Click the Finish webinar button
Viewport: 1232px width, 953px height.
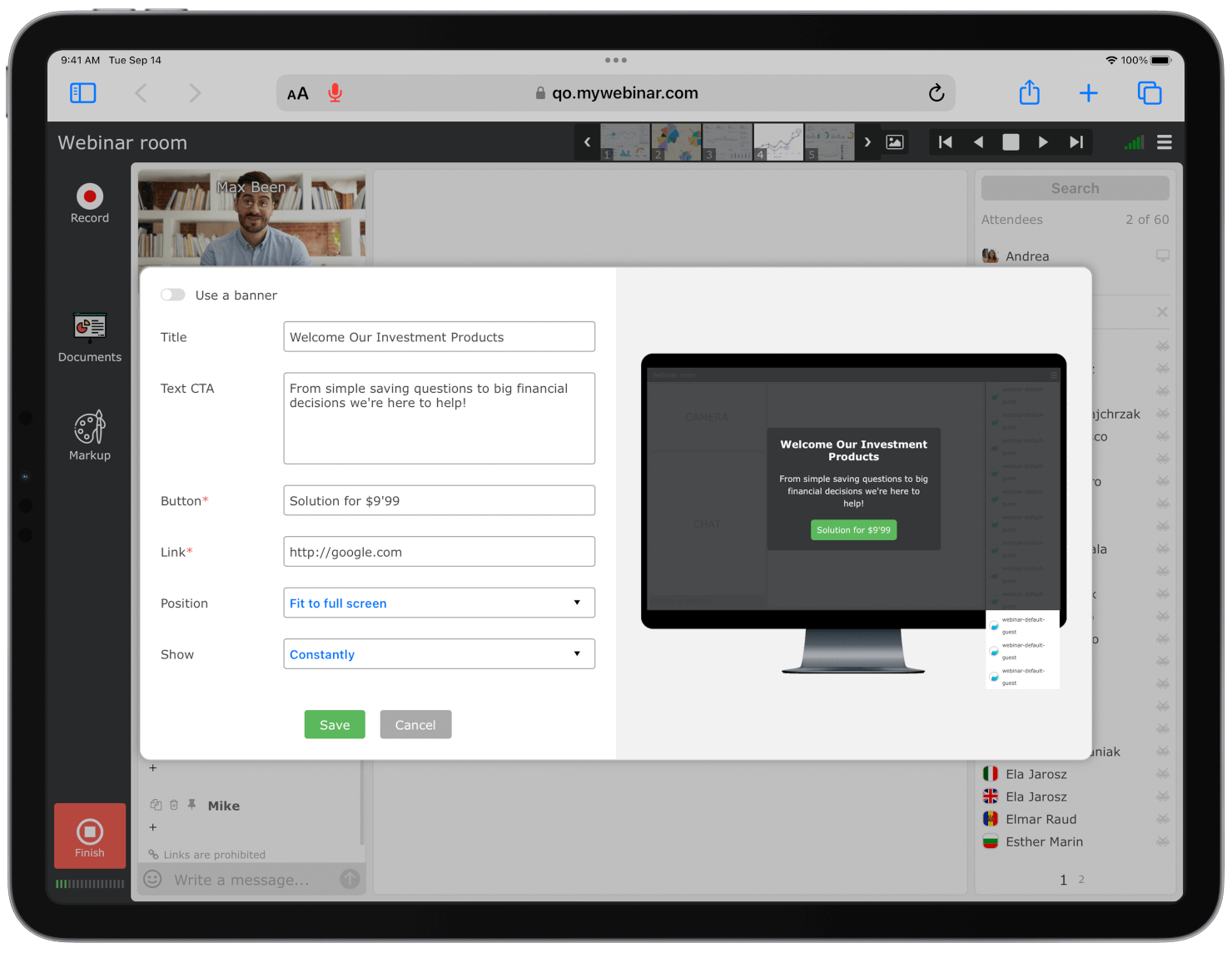(x=90, y=836)
